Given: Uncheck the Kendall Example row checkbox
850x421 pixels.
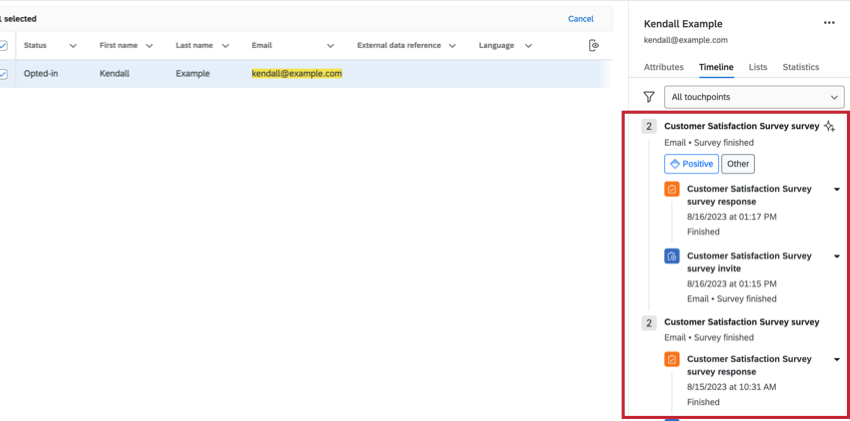Looking at the screenshot, I should pos(3,74).
